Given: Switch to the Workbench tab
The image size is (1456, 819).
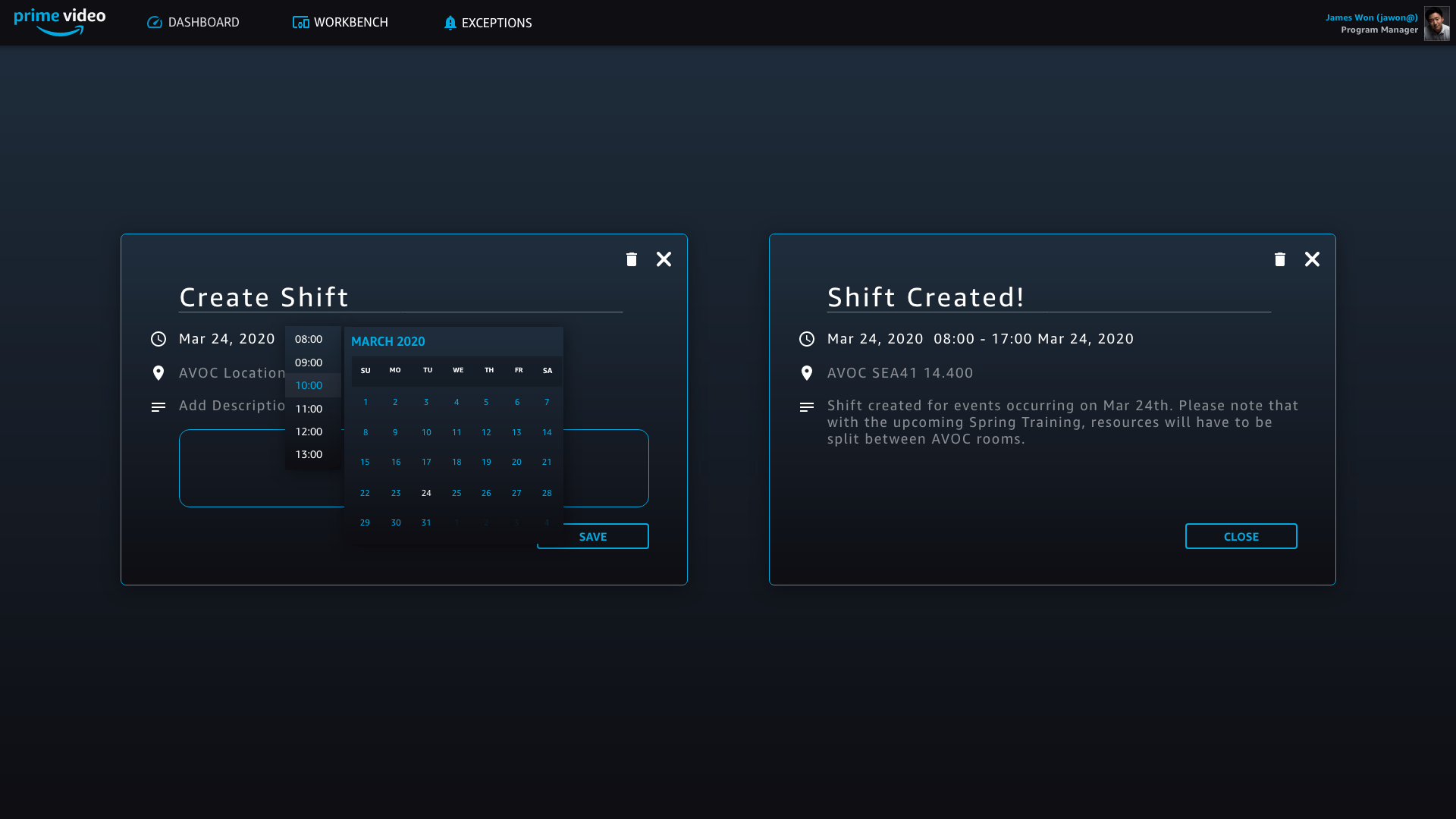Looking at the screenshot, I should (340, 23).
